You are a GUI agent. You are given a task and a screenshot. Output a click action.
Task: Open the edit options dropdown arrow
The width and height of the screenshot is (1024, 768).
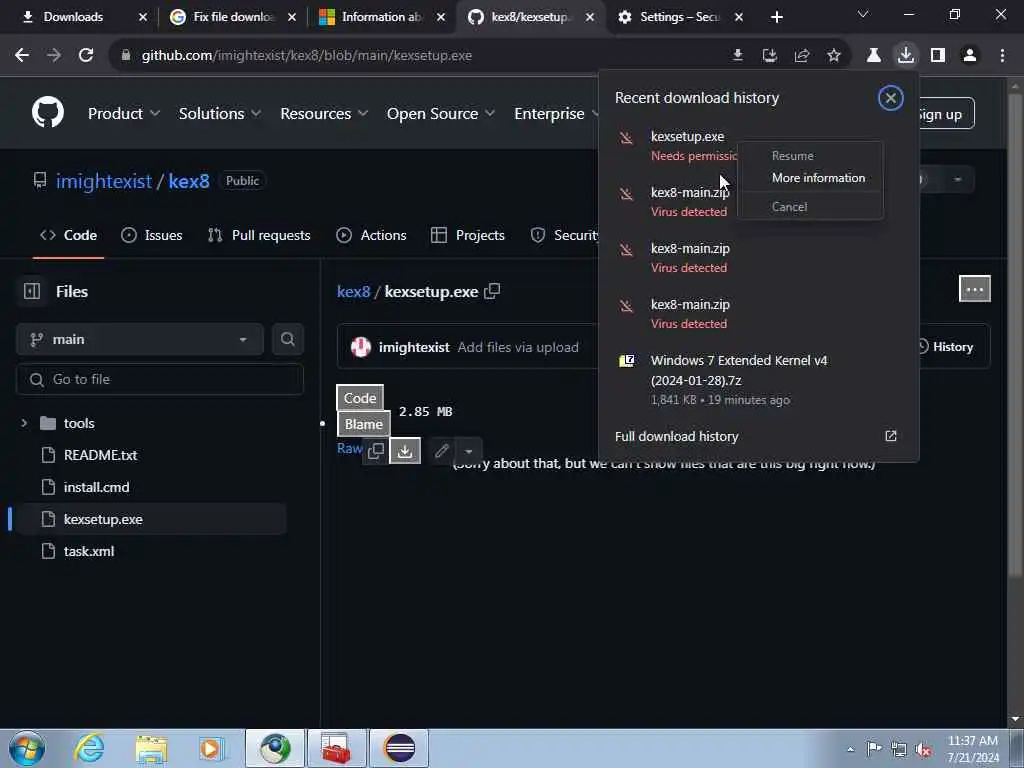point(468,451)
